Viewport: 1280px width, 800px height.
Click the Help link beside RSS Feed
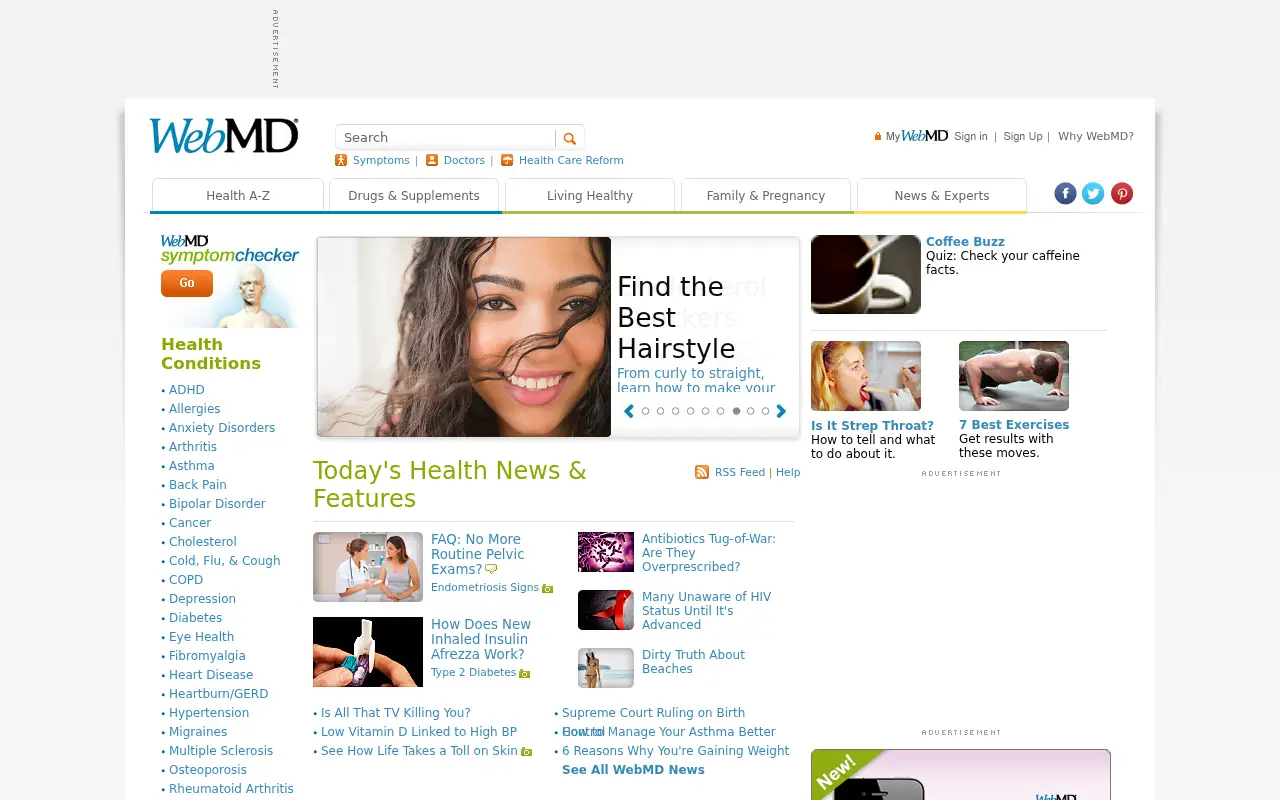pyautogui.click(x=788, y=472)
